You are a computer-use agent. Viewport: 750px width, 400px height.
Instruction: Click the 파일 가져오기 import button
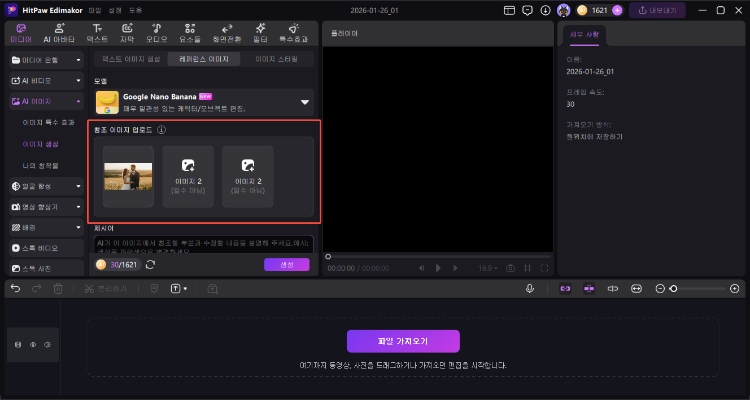(x=403, y=341)
